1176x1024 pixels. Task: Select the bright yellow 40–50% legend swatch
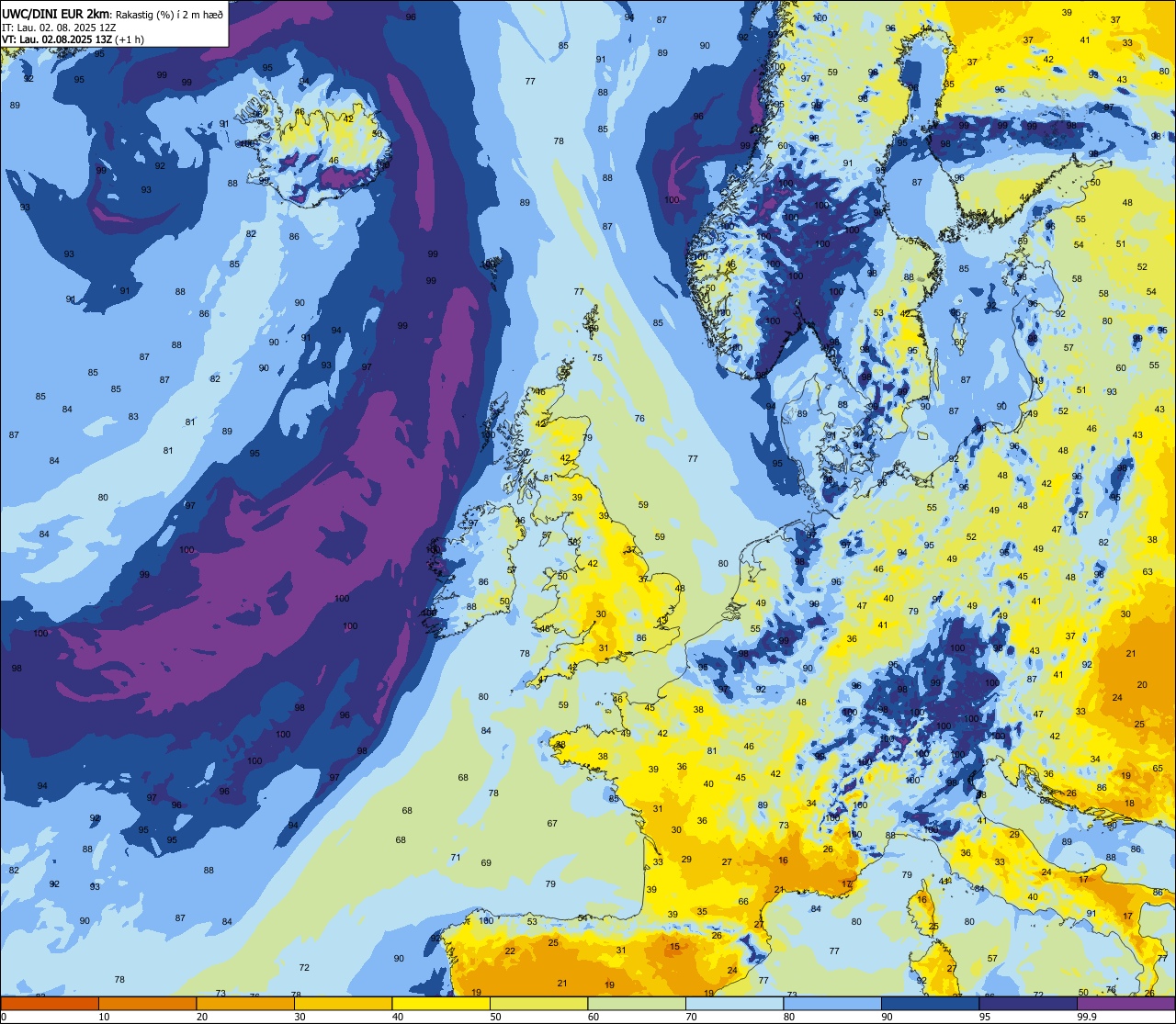441,1003
